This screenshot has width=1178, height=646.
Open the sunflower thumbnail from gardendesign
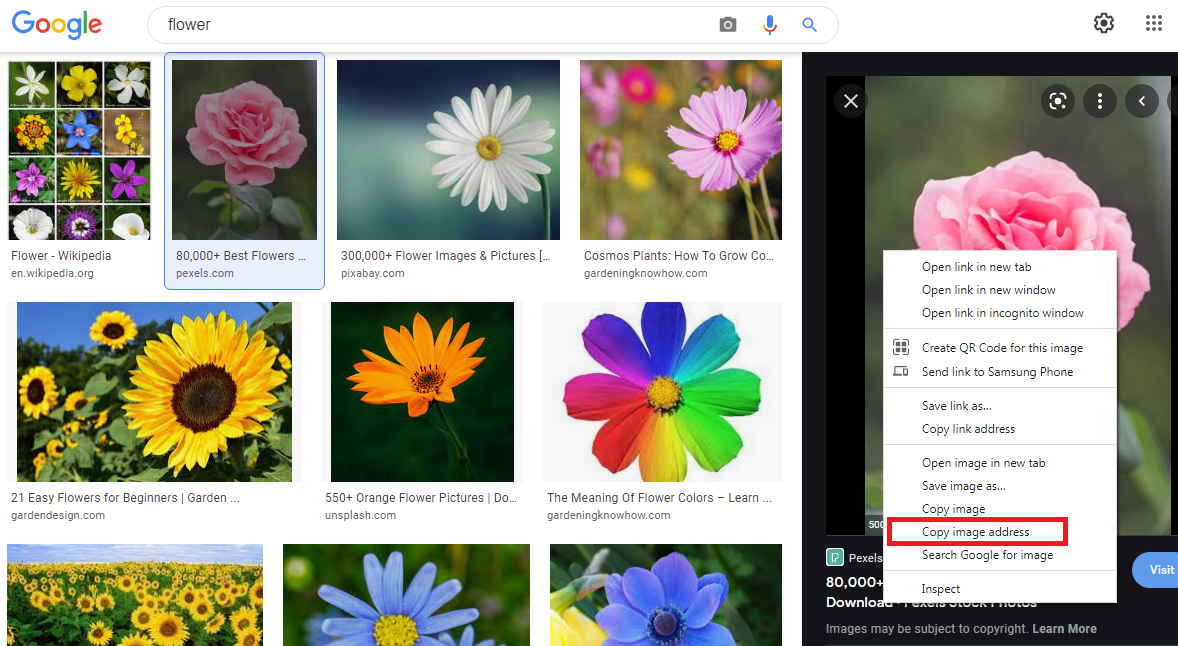click(x=154, y=392)
